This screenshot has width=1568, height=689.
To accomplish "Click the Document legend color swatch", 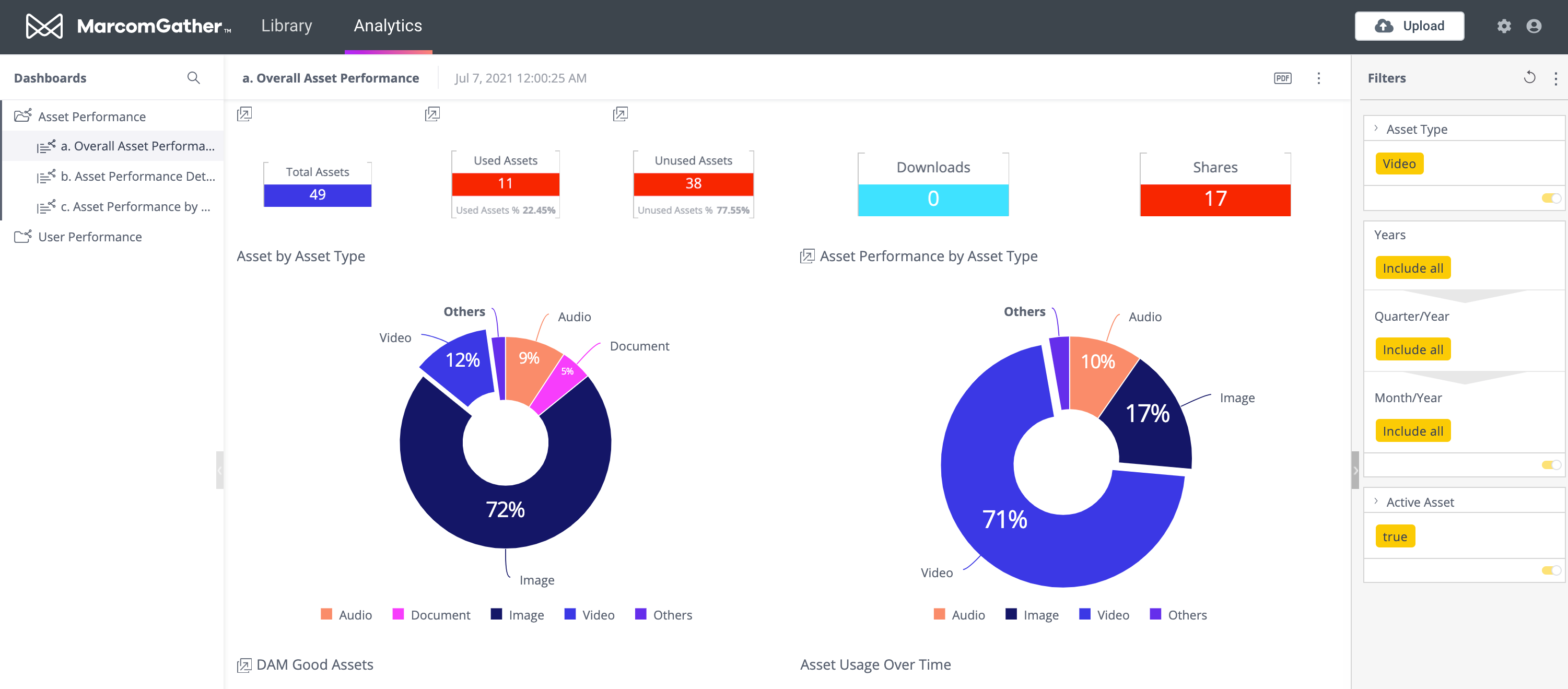I will (x=398, y=614).
